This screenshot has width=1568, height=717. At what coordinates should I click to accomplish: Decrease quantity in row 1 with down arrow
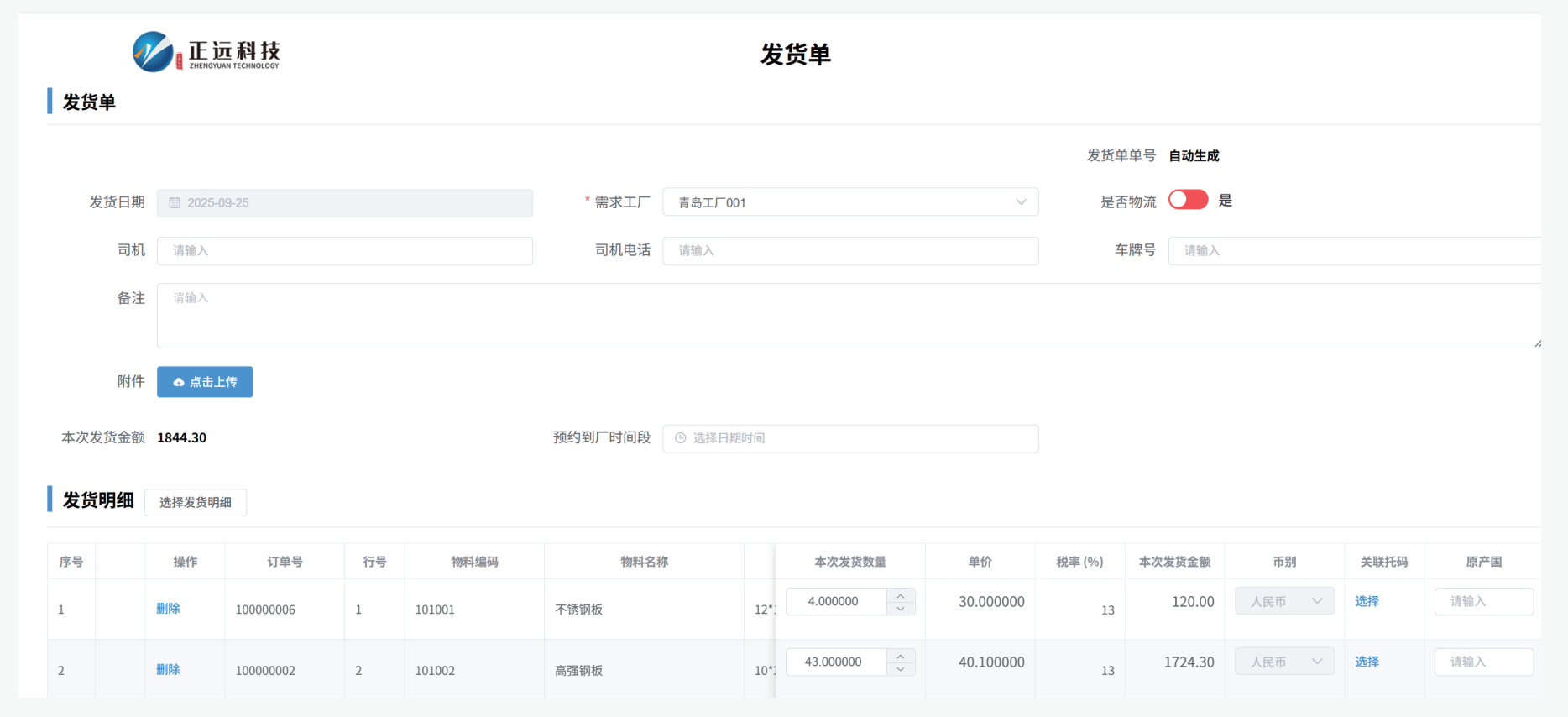901,609
